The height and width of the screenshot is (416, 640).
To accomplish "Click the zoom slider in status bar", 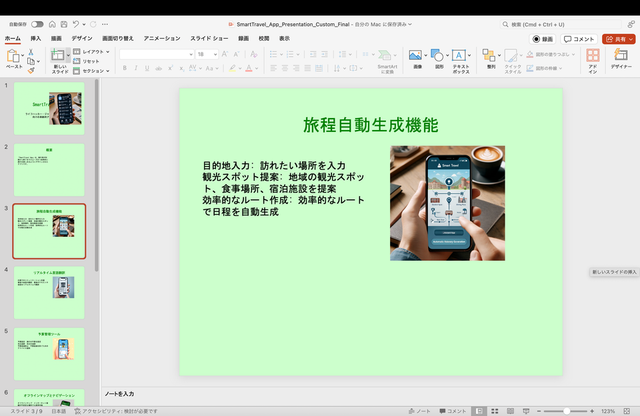I will [x=568, y=411].
